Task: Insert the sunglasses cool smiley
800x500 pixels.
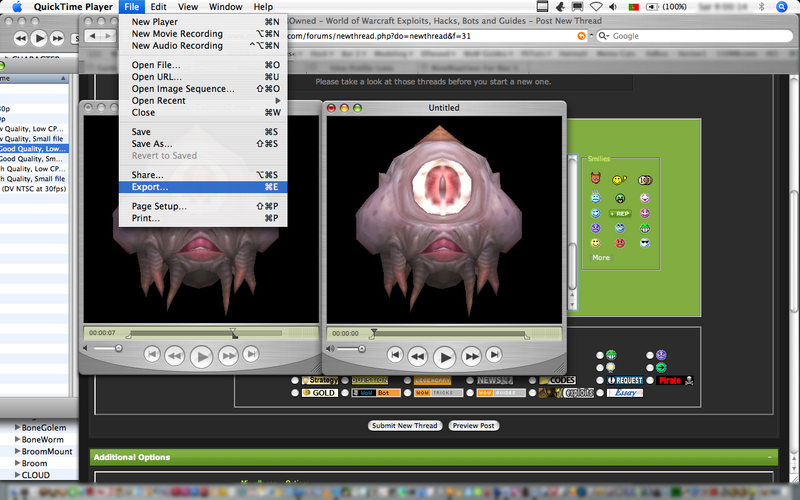Action: pos(645,243)
